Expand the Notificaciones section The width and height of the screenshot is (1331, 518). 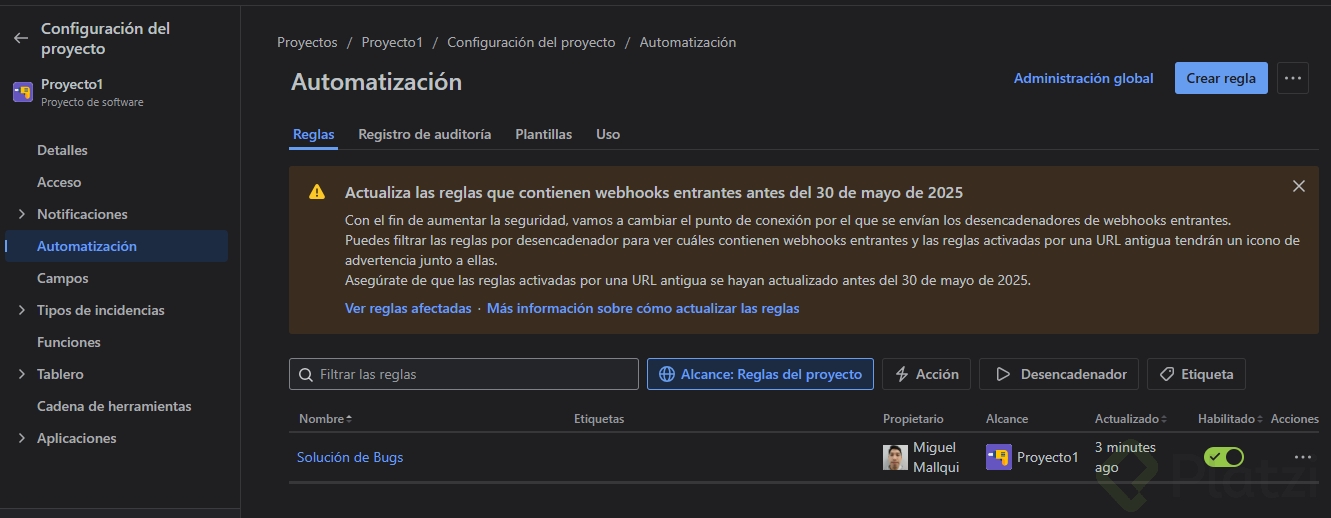click(x=22, y=214)
